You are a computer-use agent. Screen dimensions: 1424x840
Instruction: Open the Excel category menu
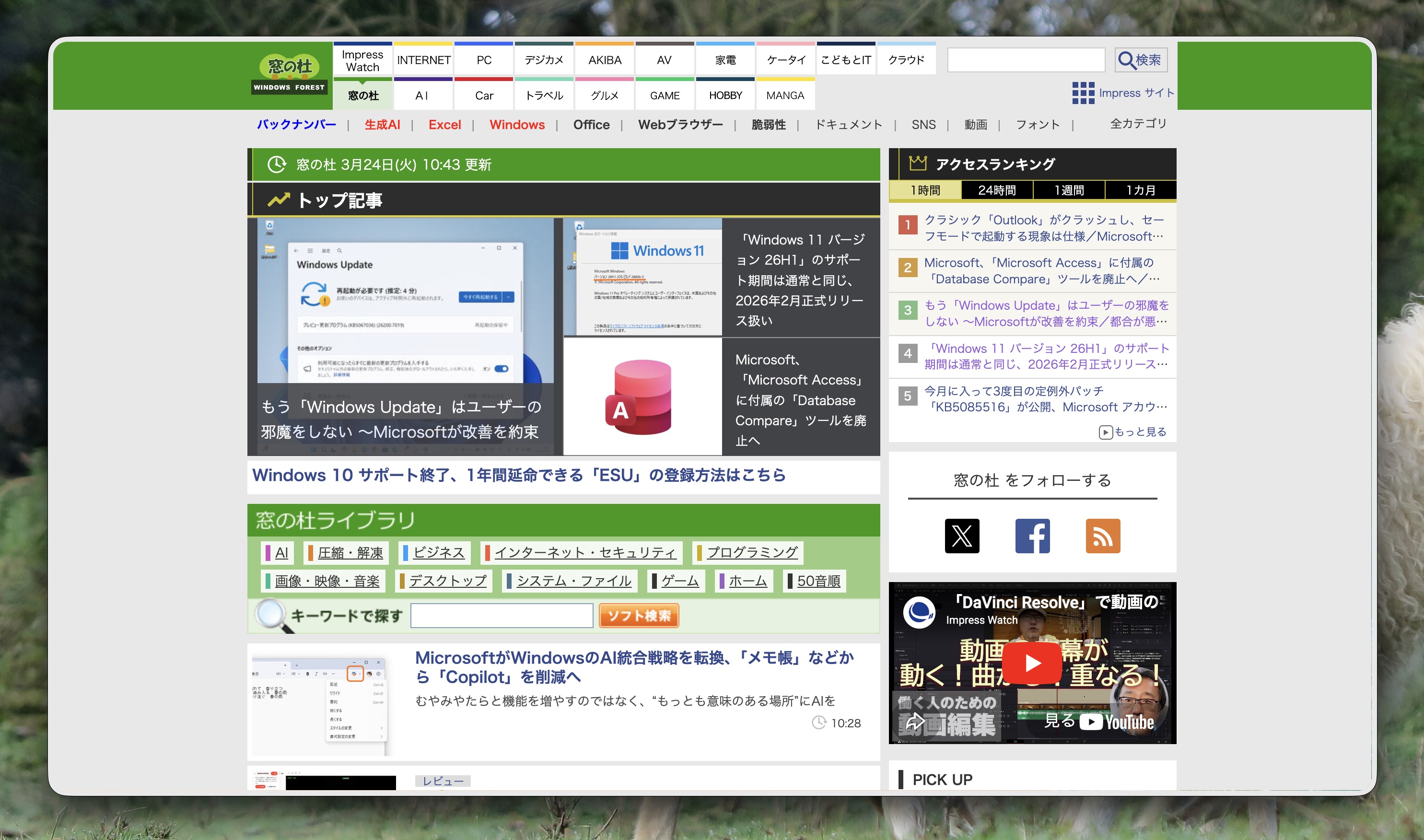coord(445,125)
